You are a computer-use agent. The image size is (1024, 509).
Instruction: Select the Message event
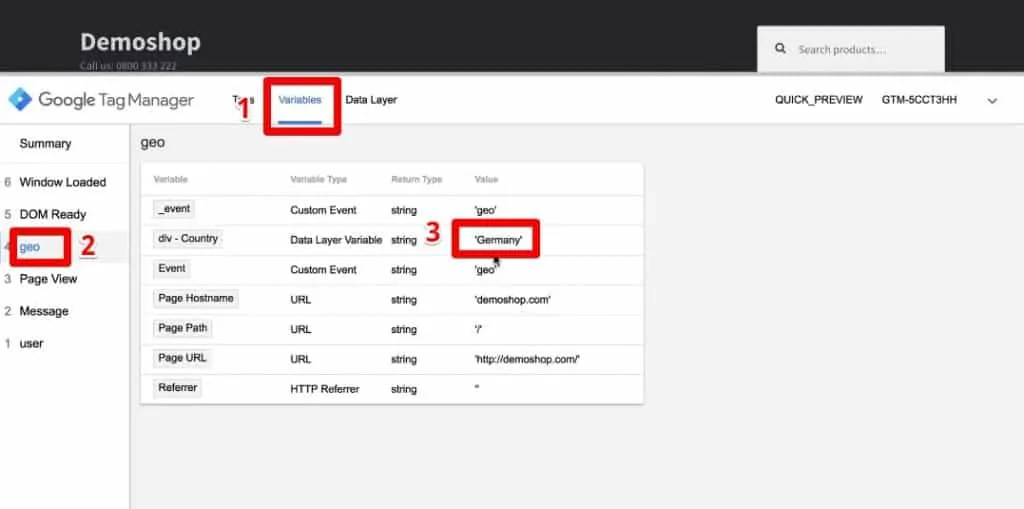tap(44, 311)
